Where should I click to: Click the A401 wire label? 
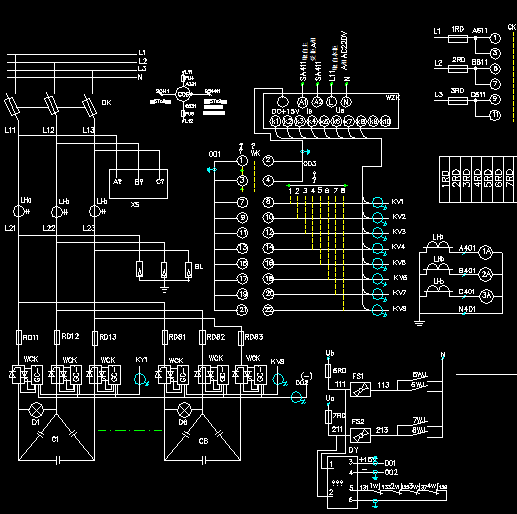click(467, 248)
